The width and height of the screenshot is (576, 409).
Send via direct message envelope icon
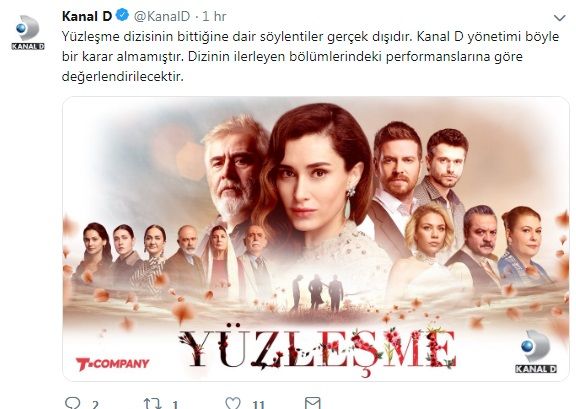click(313, 403)
